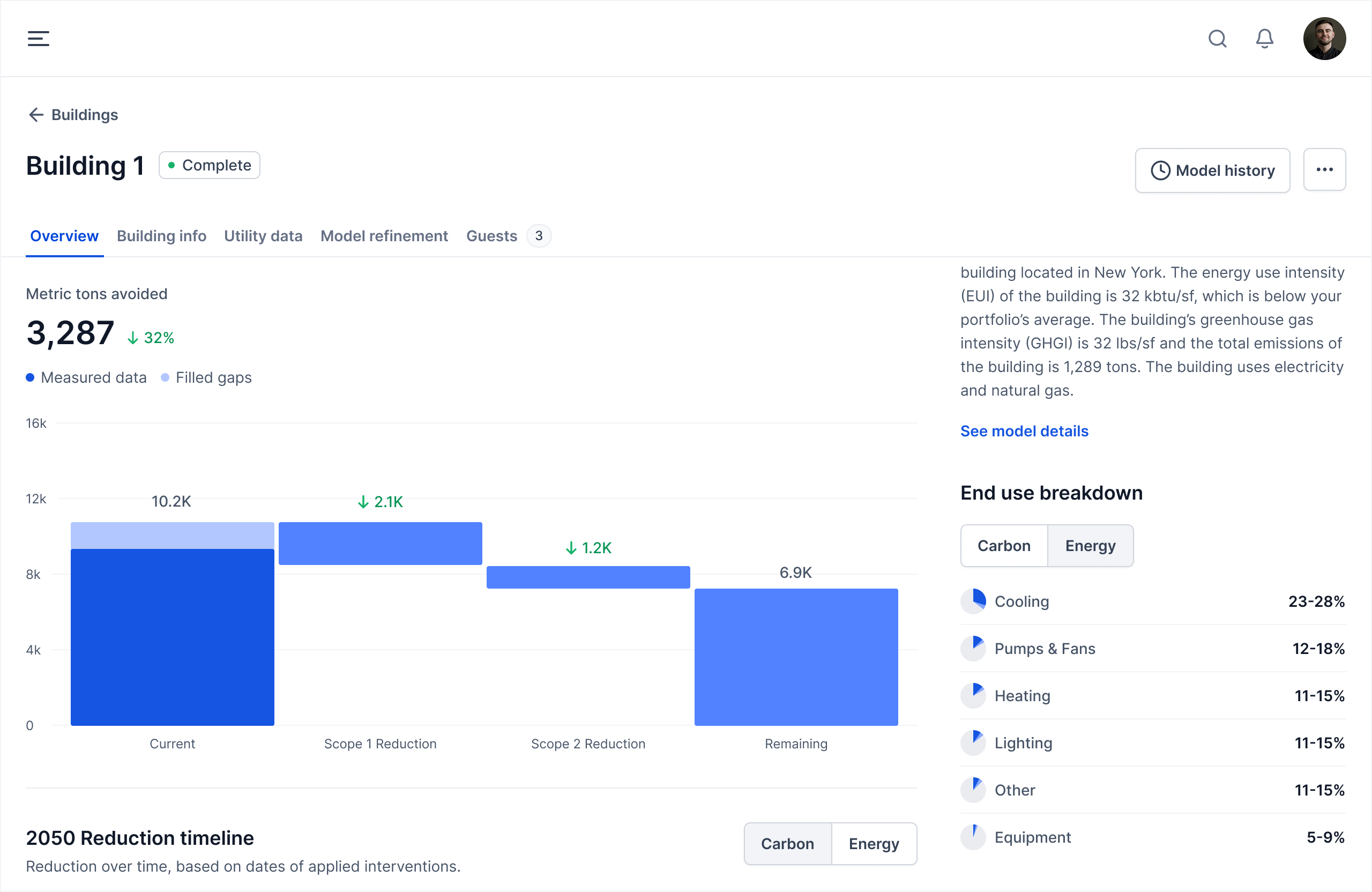Switch to the Building info tab
Viewport: 1372px width, 892px height.
pyautogui.click(x=161, y=236)
